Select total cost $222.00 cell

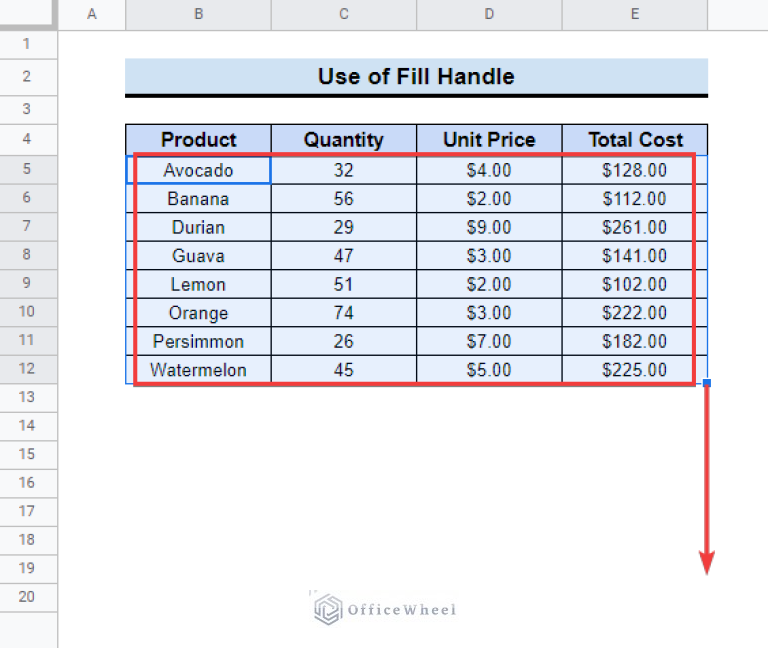pos(635,312)
